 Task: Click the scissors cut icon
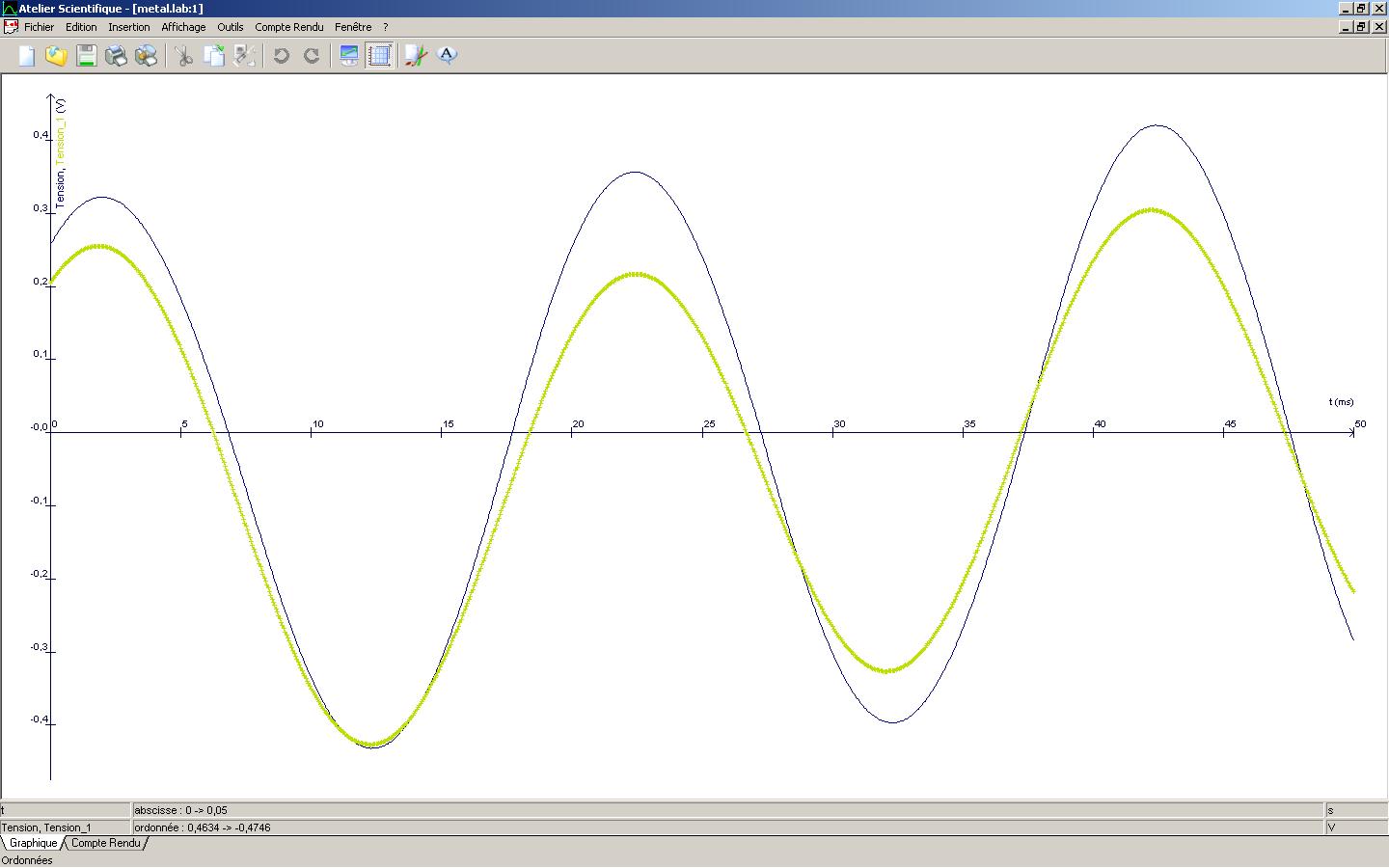[183, 56]
